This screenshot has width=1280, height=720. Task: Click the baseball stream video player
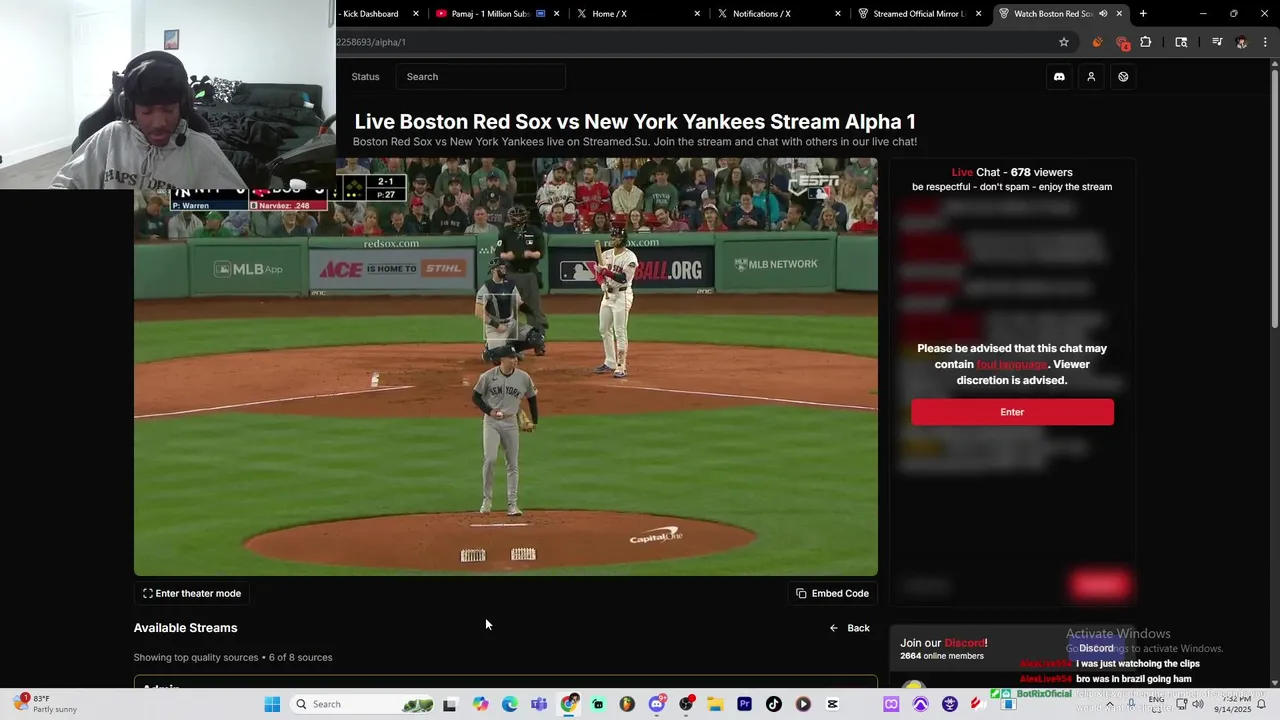506,367
